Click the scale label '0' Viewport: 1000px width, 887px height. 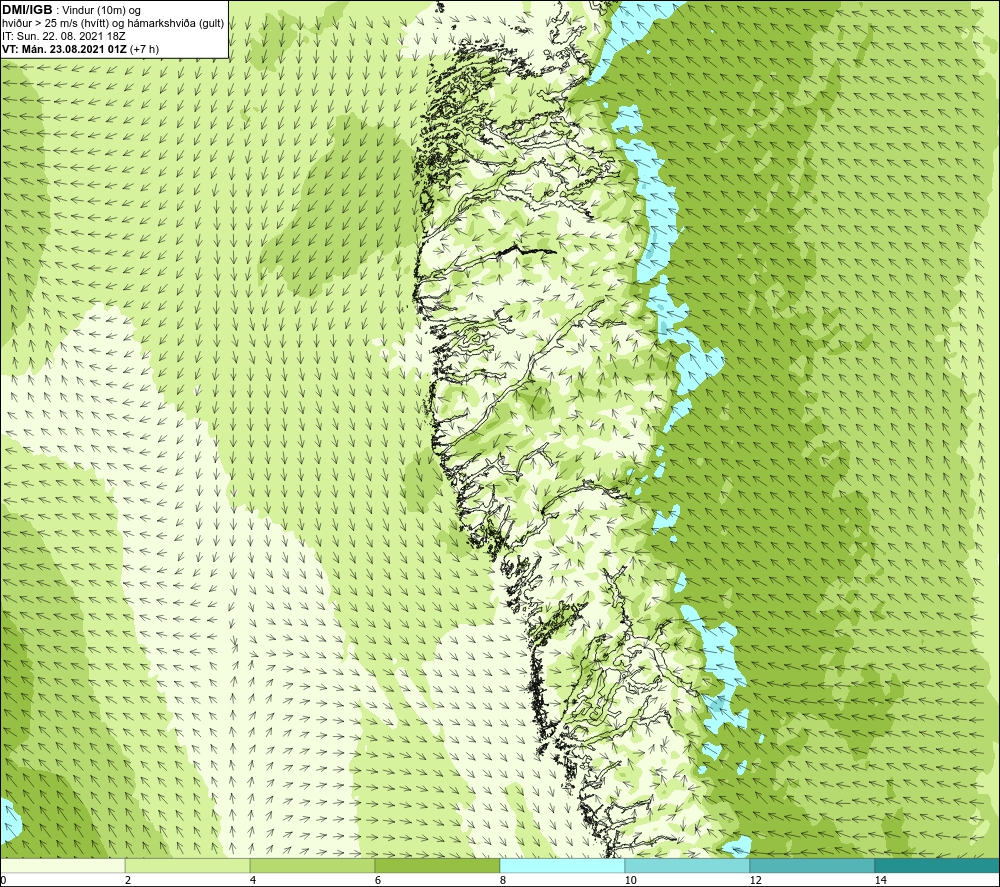(x=3, y=881)
